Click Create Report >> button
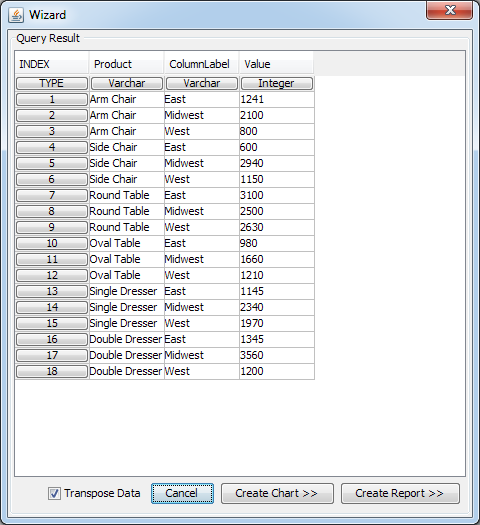Viewport: 480px width, 525px height. click(400, 493)
